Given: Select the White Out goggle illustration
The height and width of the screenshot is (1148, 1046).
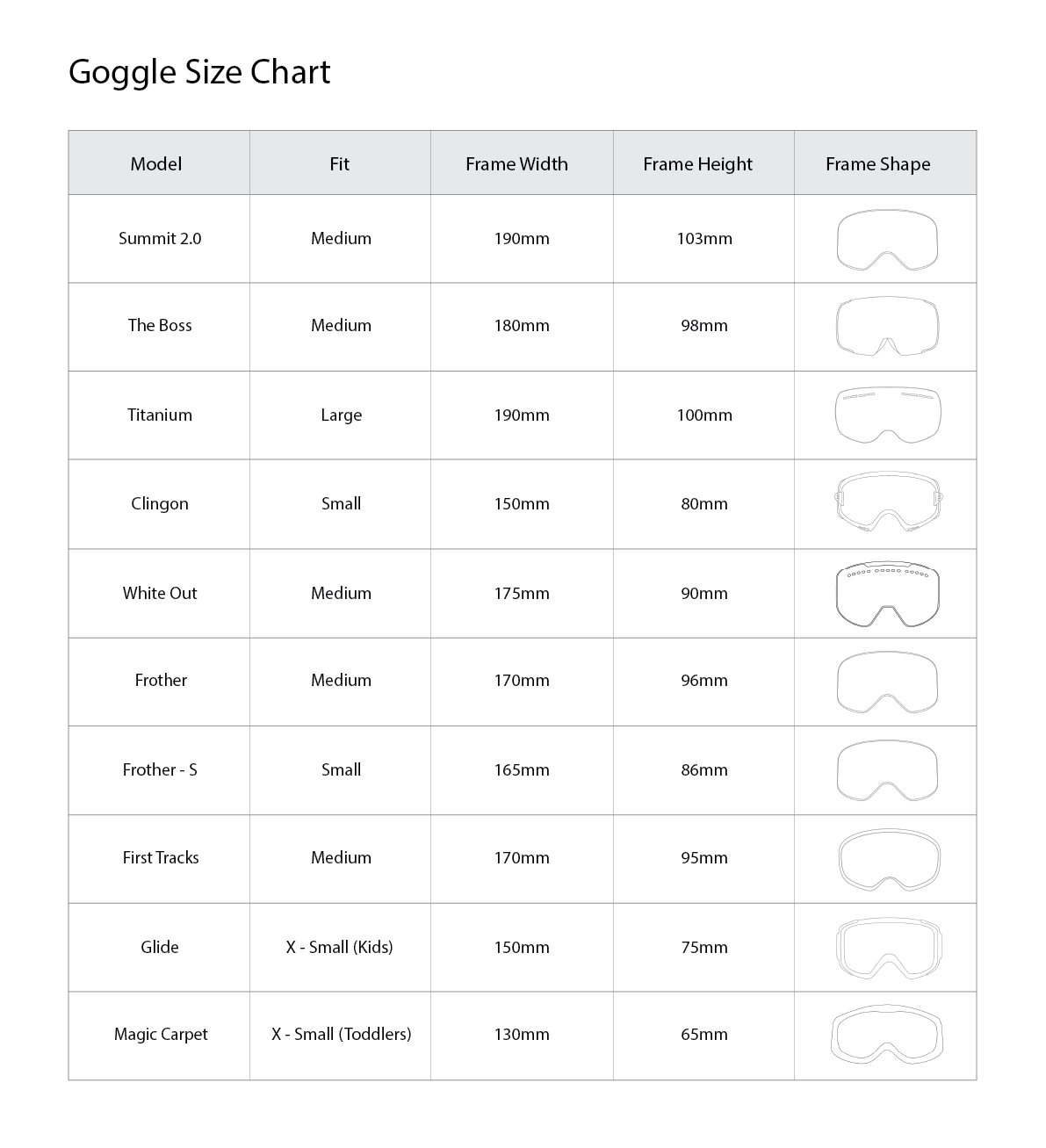Looking at the screenshot, I should click(x=887, y=594).
